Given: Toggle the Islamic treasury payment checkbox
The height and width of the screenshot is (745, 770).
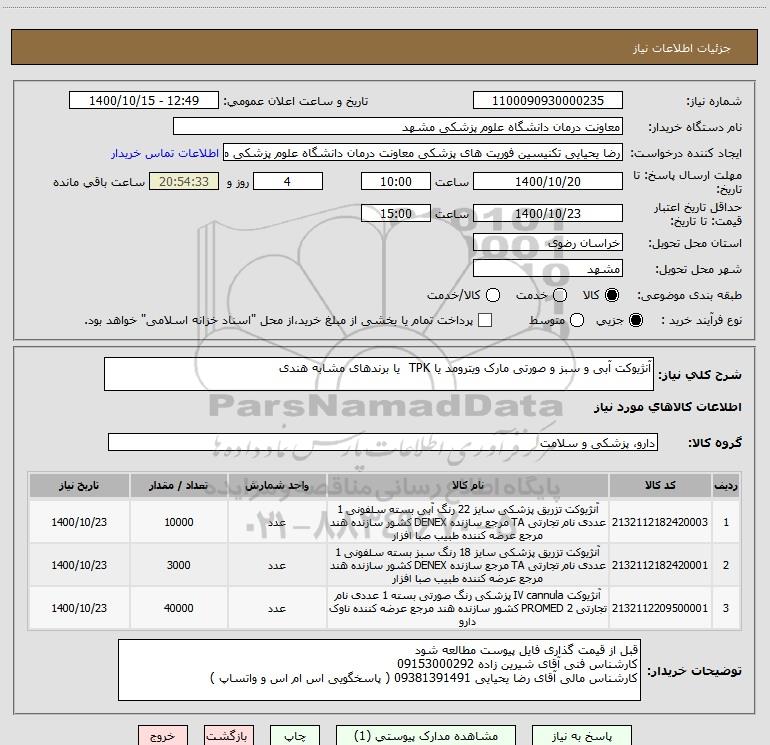Looking at the screenshot, I should pyautogui.click(x=485, y=320).
